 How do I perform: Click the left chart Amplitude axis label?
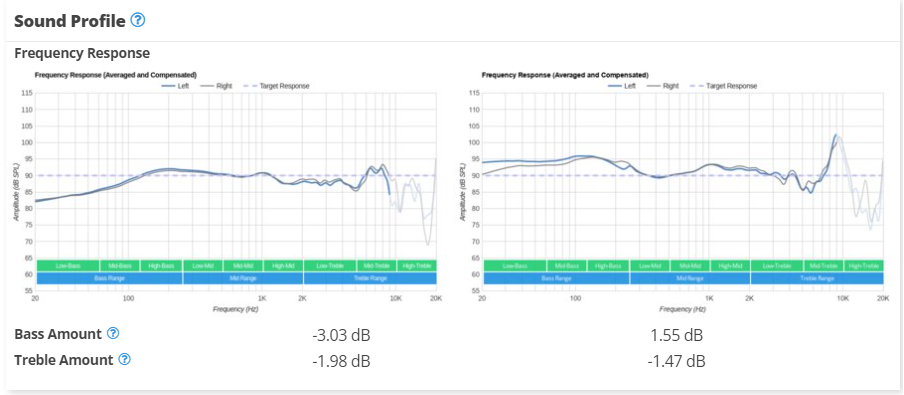[x=16, y=191]
